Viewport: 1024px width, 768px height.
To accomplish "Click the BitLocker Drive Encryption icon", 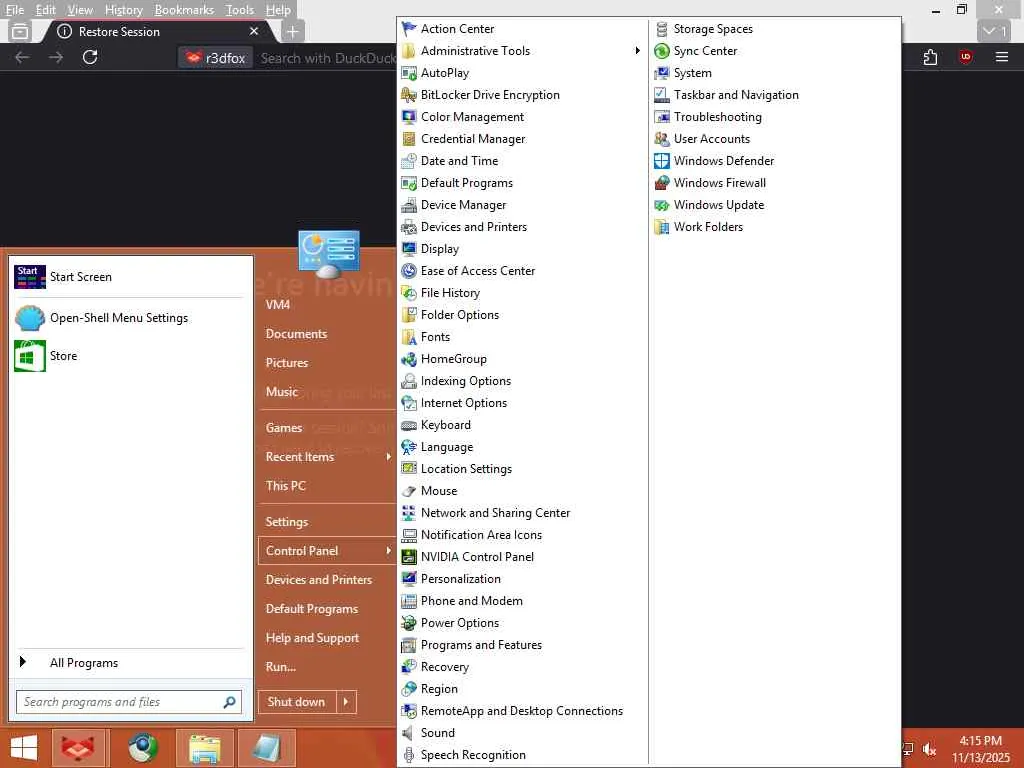I will (x=409, y=95).
